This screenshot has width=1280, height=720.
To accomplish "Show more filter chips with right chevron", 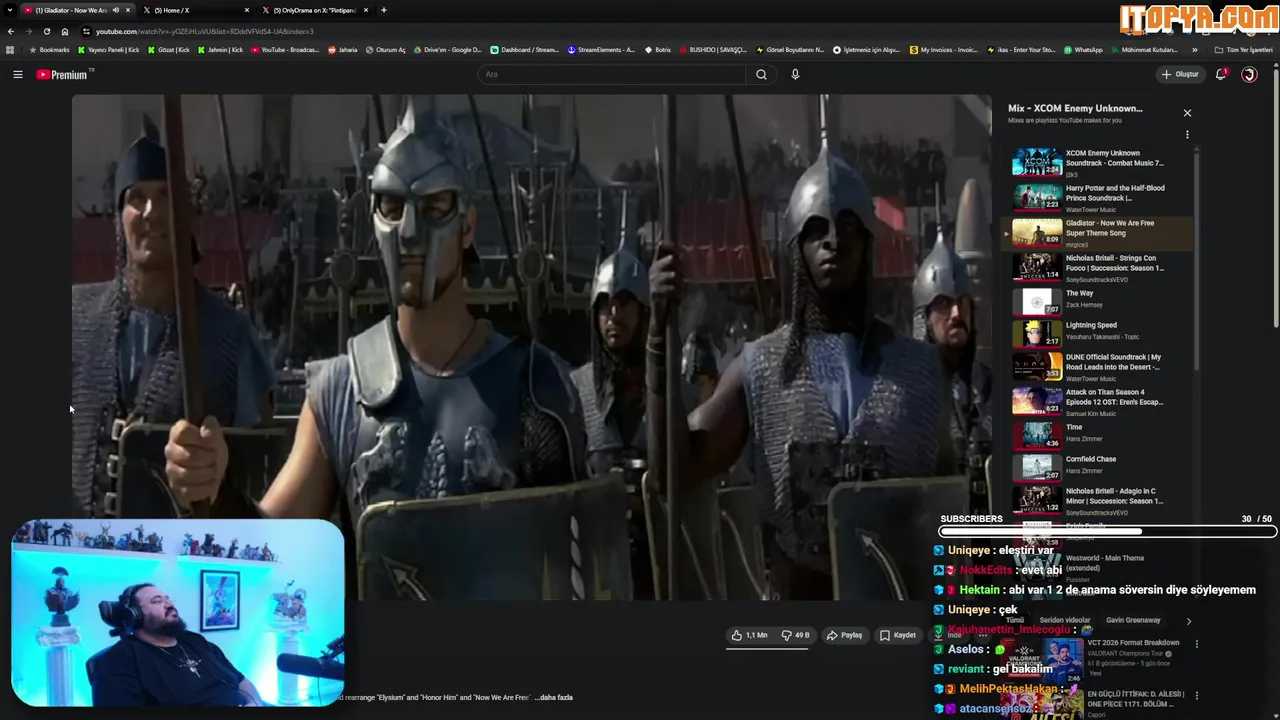I will coord(1188,621).
